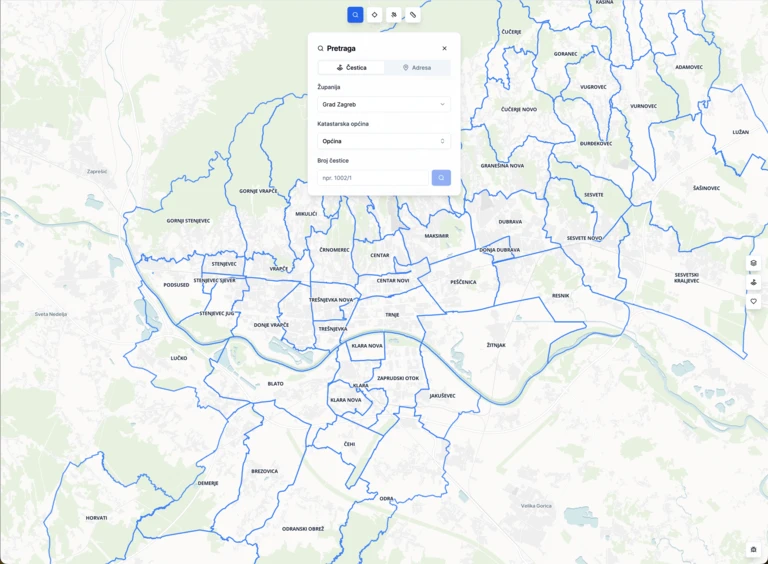Open the Katastarska općina selector
This screenshot has width=768, height=564.
click(x=384, y=141)
